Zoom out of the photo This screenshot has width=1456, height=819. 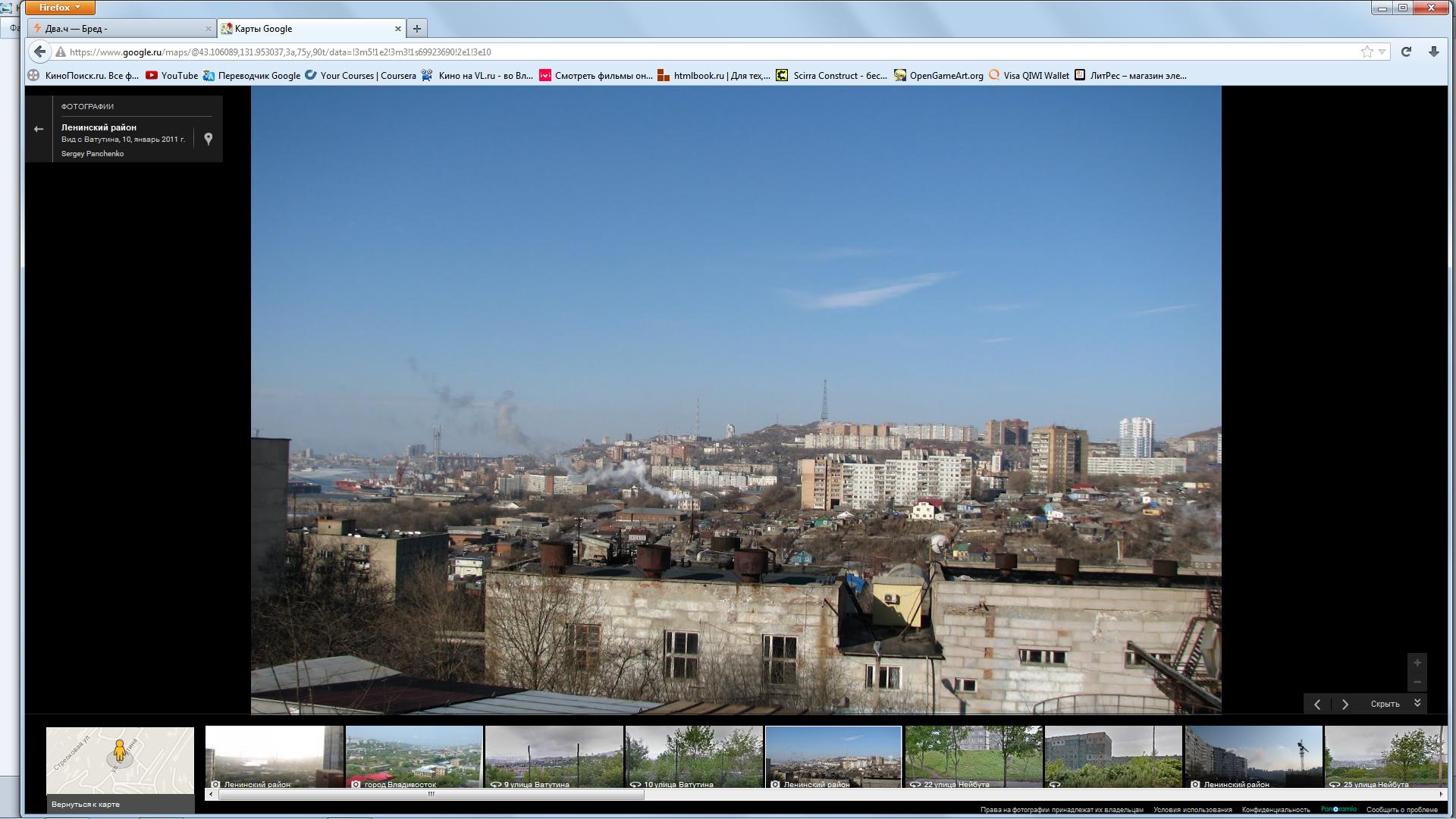pyautogui.click(x=1417, y=682)
